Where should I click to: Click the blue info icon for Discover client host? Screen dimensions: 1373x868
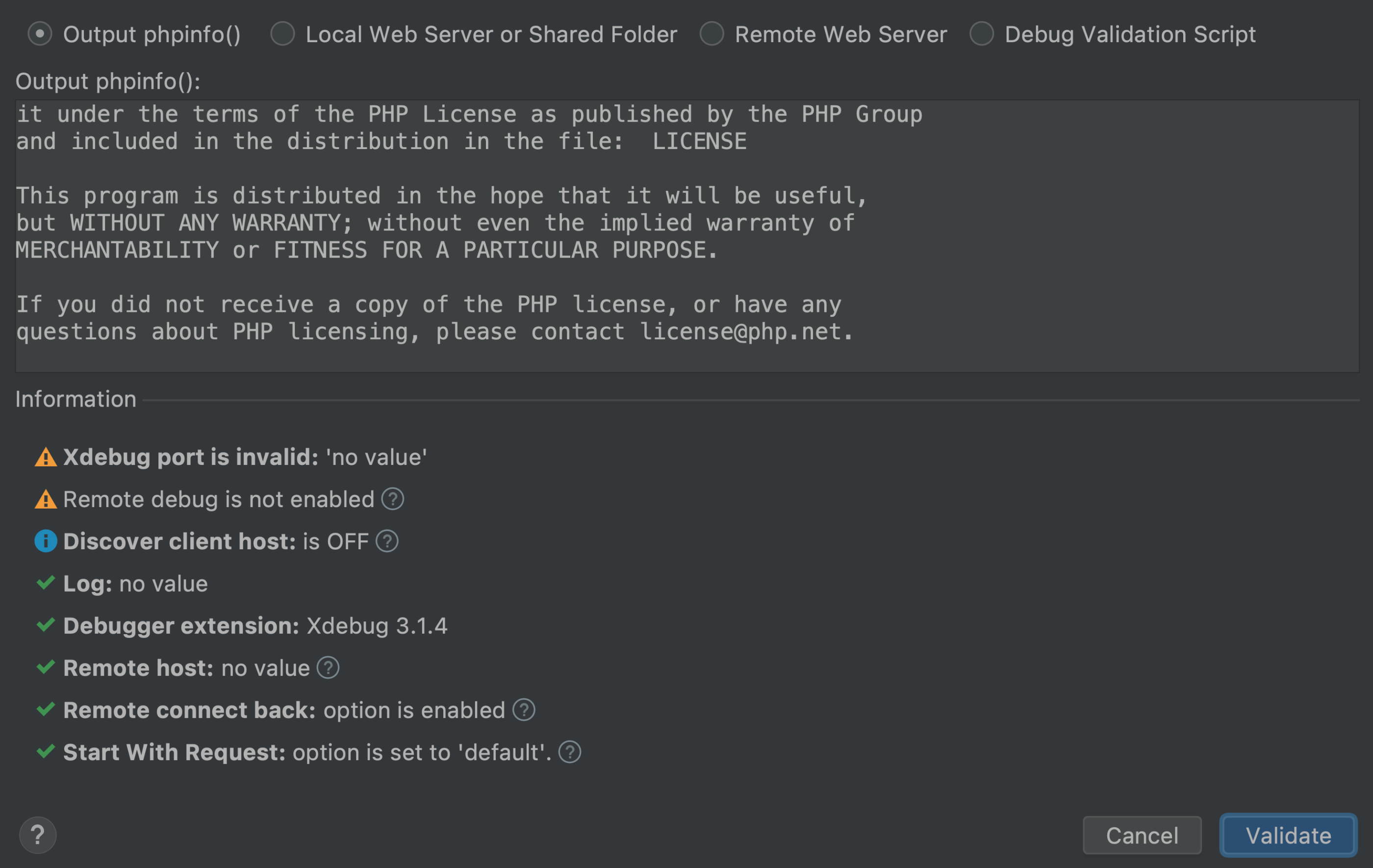46,541
